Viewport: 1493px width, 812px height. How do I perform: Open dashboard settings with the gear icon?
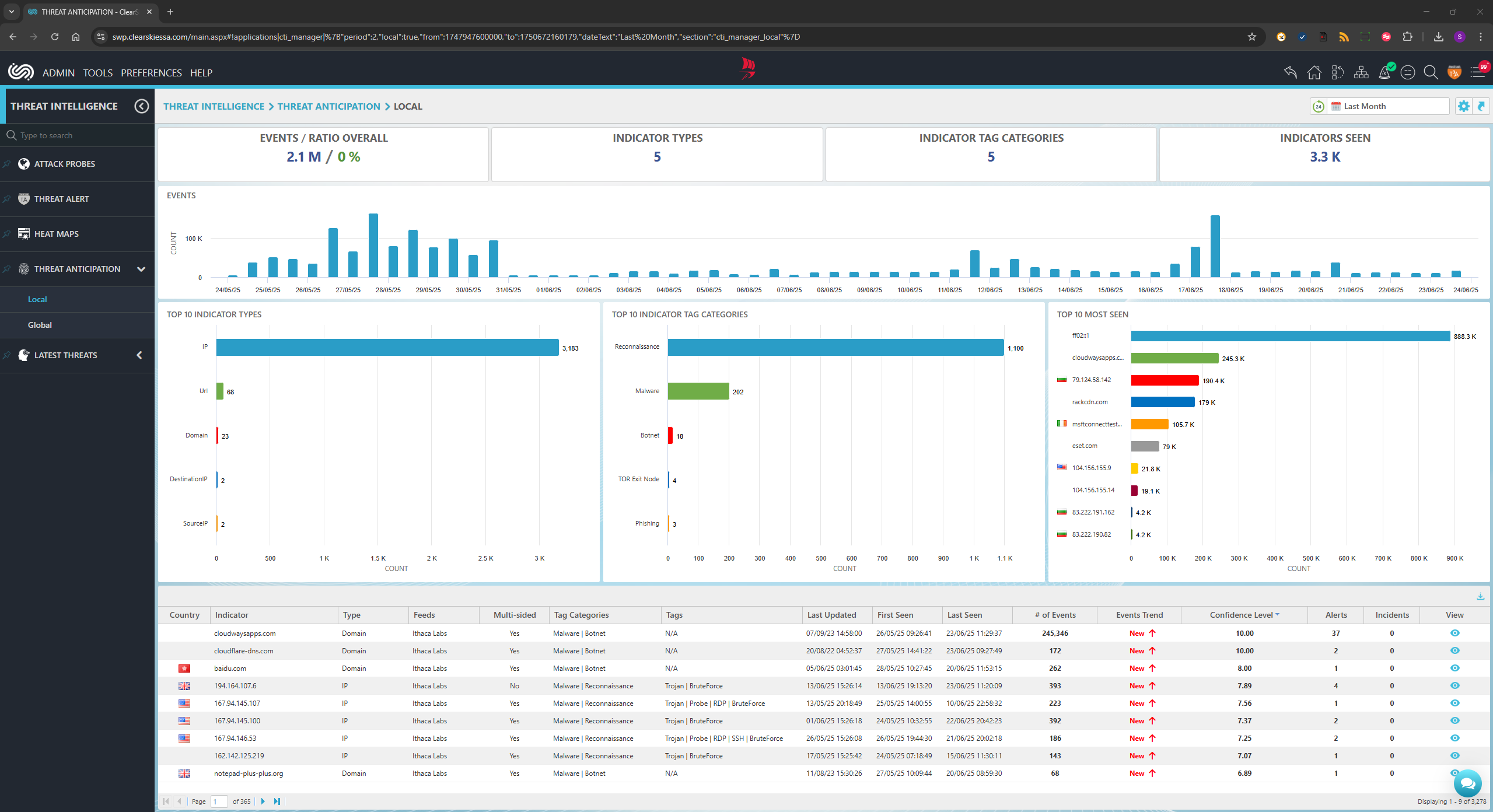(1464, 106)
